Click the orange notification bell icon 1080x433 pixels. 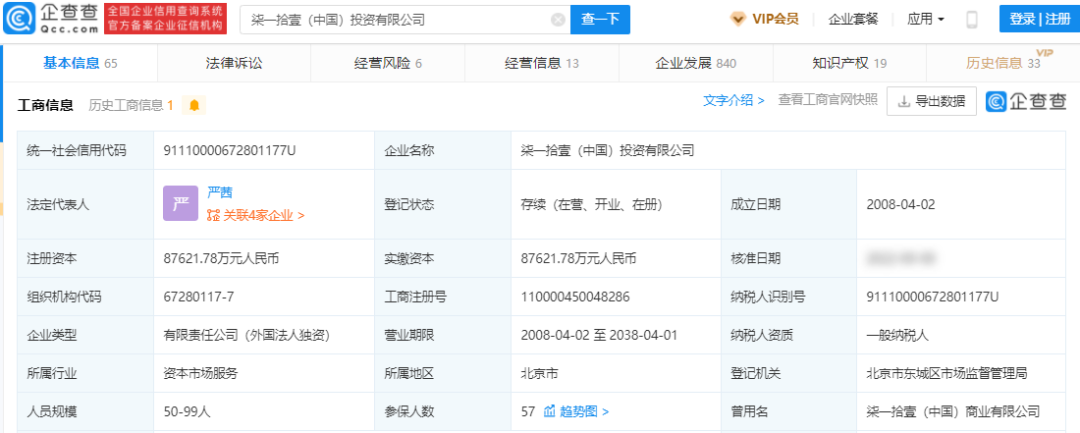click(194, 105)
